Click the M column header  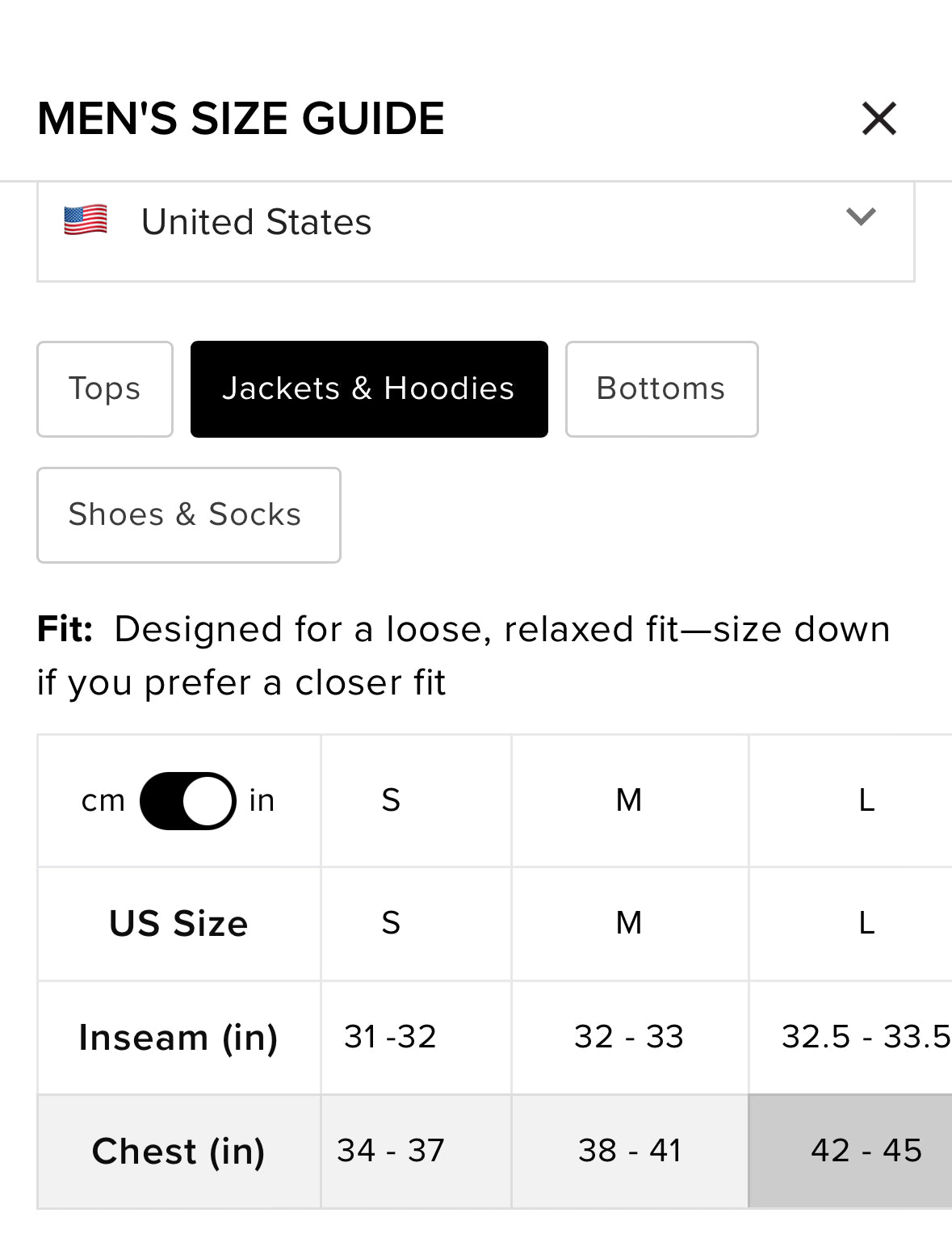[630, 801]
